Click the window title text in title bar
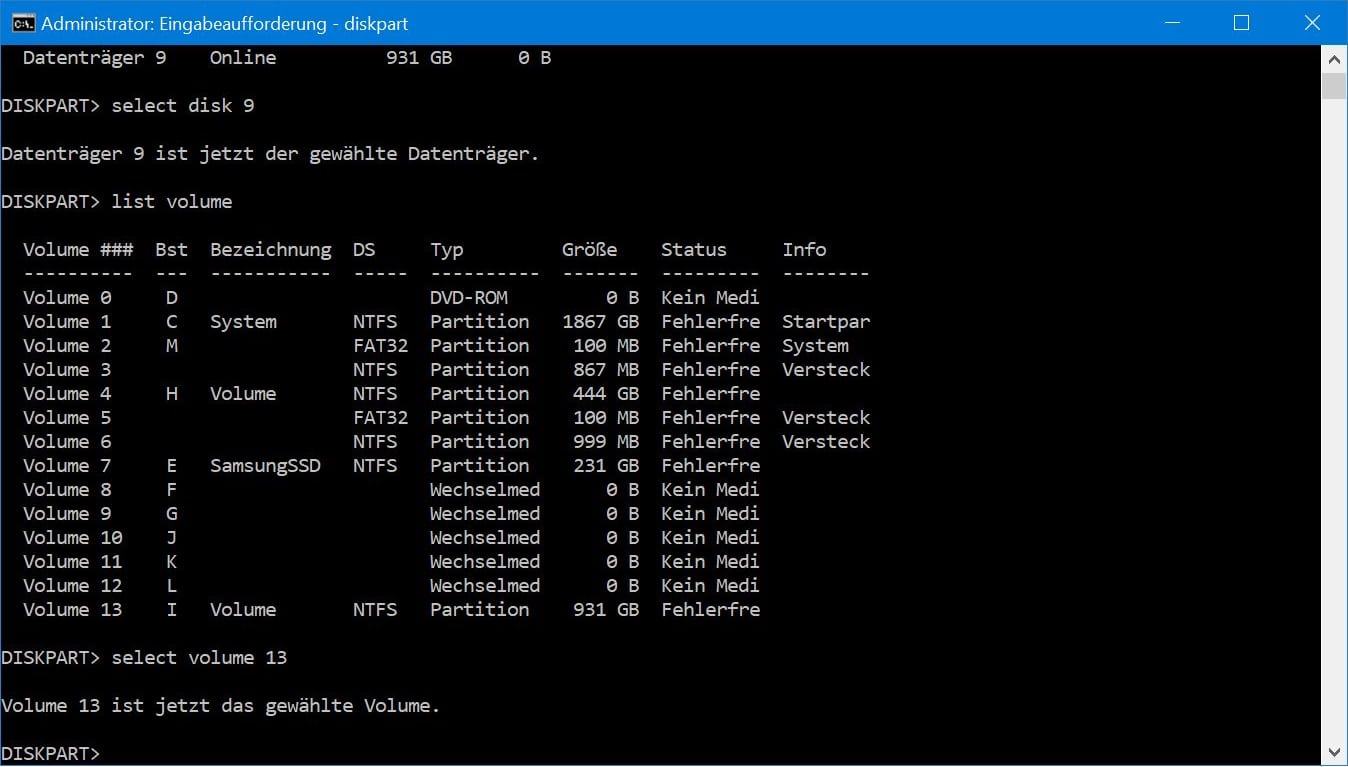 pyautogui.click(x=225, y=23)
